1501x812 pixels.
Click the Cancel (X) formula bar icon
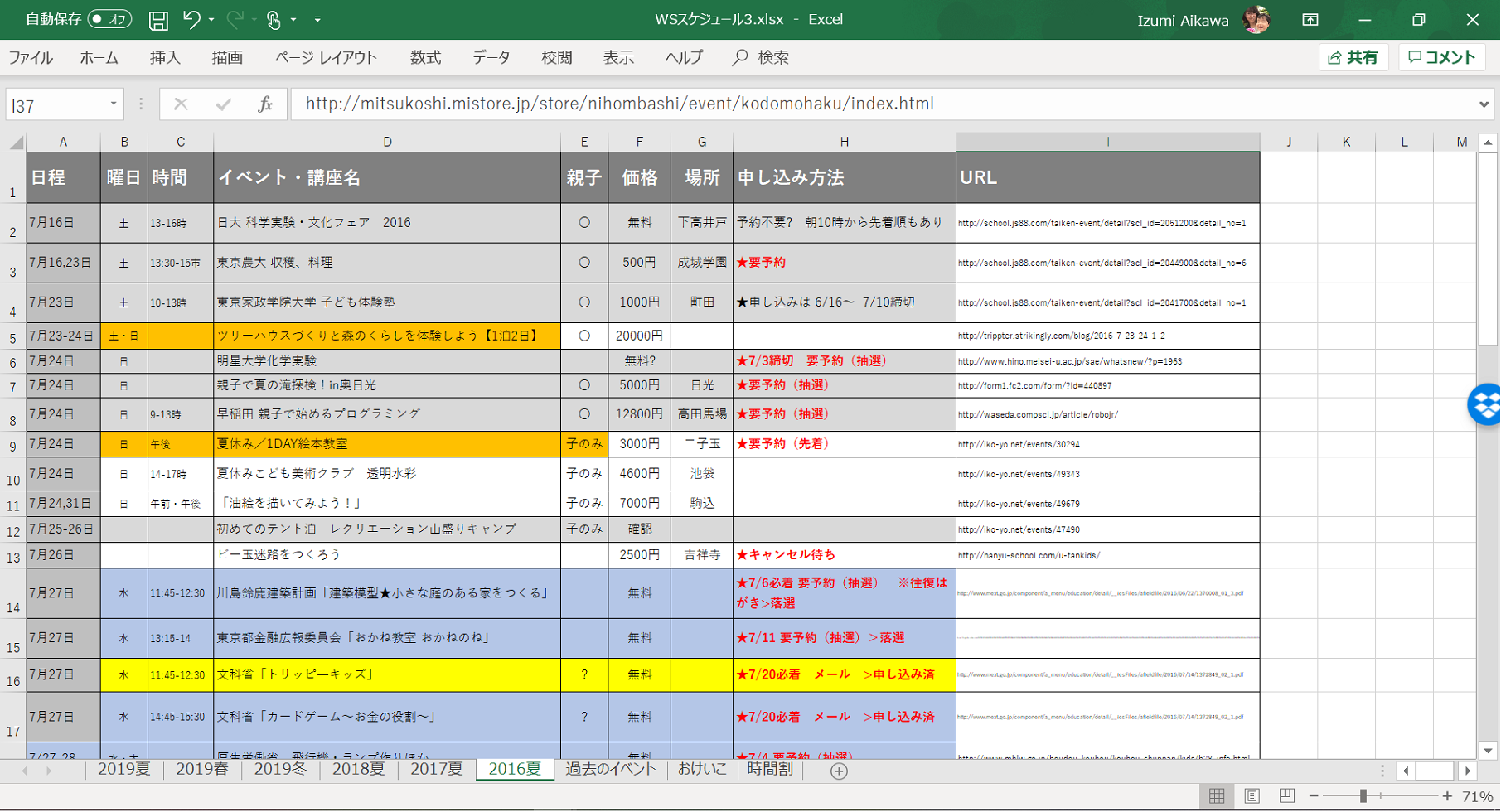181,104
